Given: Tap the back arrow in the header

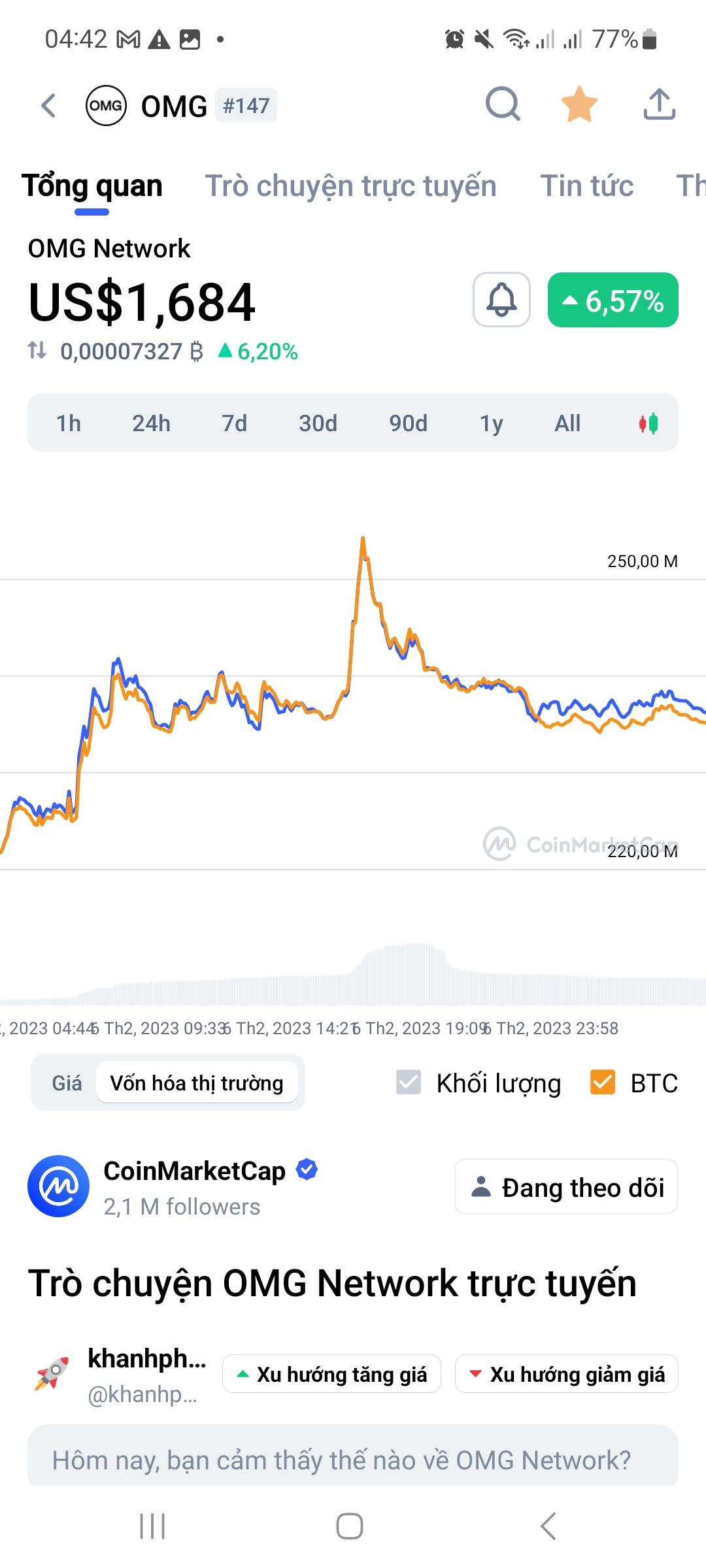Looking at the screenshot, I should pos(49,105).
